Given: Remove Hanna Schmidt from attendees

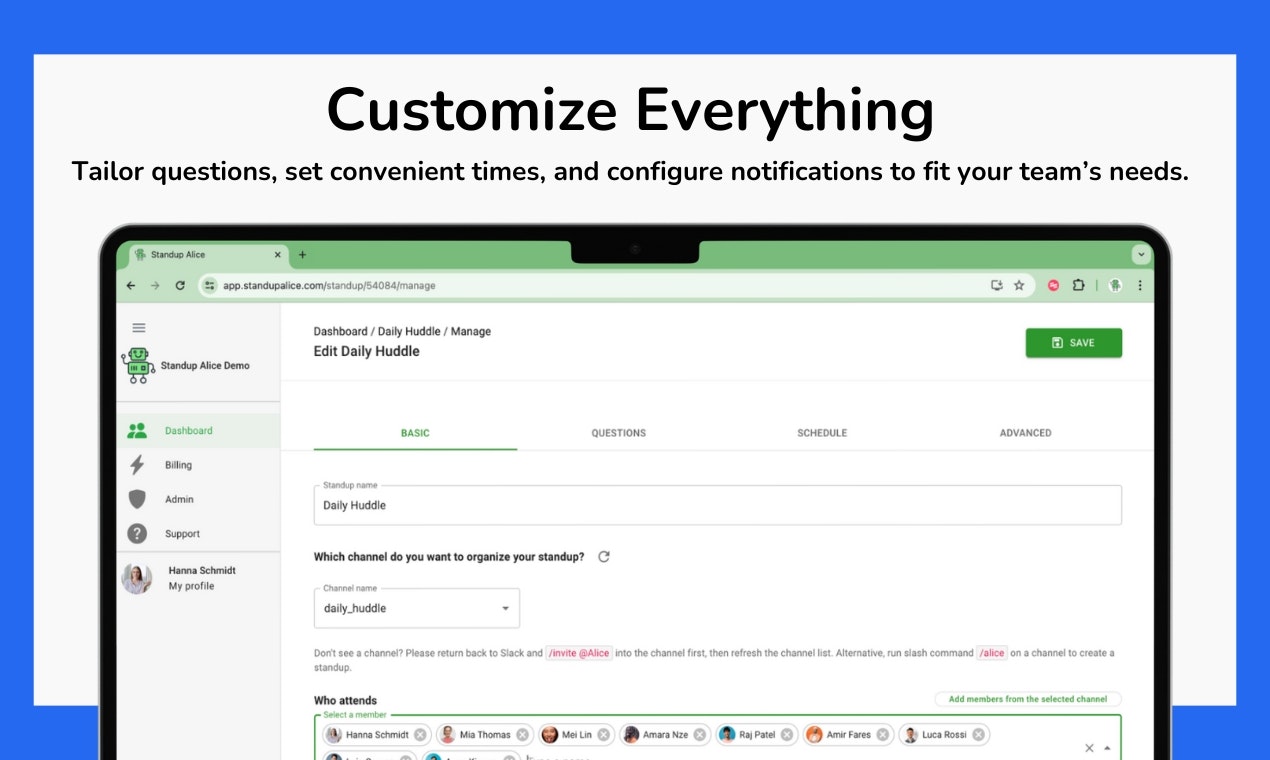Looking at the screenshot, I should pyautogui.click(x=420, y=735).
